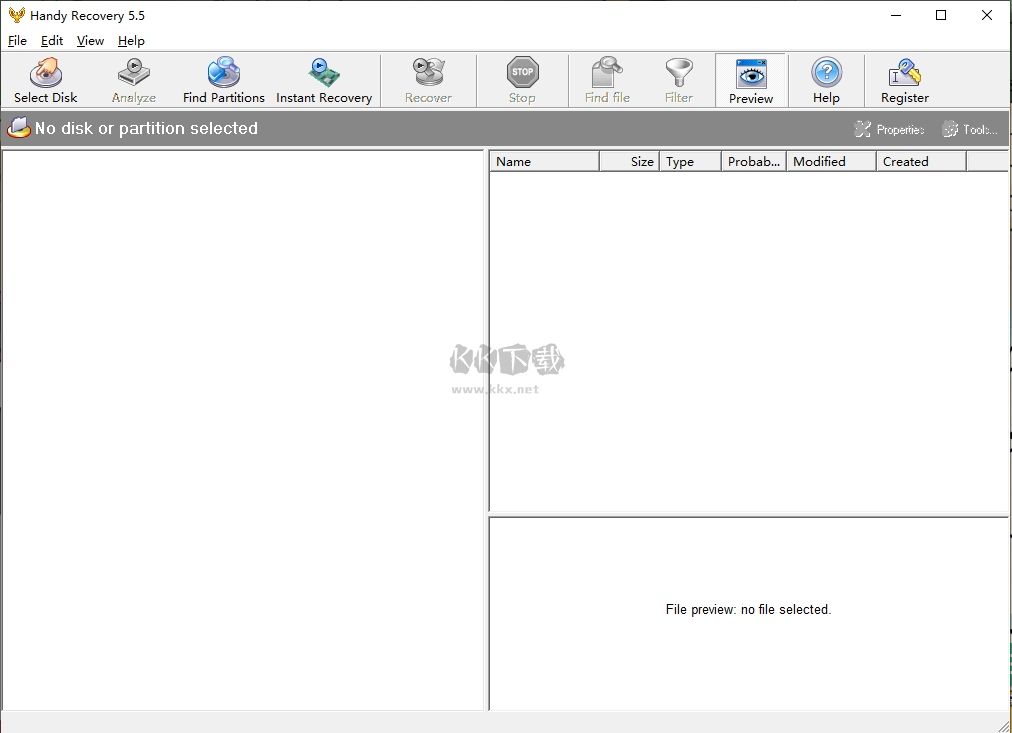Open the Help menu
This screenshot has width=1012, height=733.
coord(131,41)
